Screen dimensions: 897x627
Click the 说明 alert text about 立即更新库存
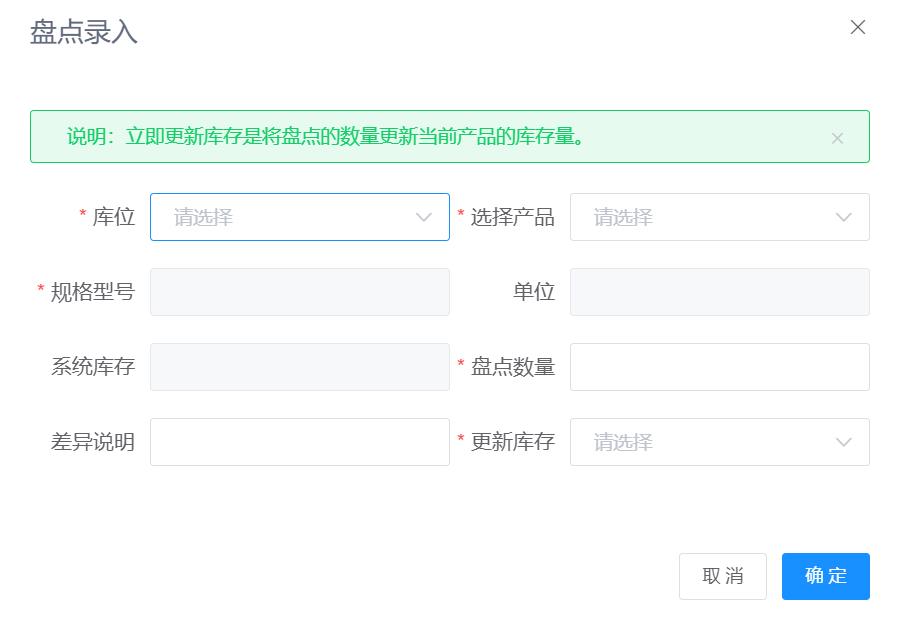(325, 137)
